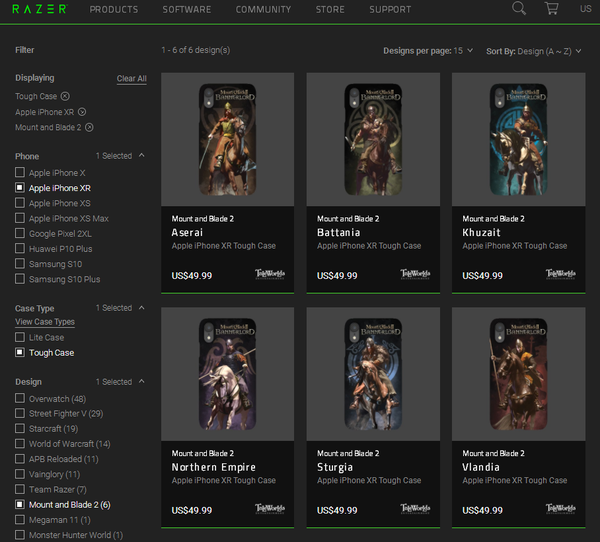This screenshot has width=600, height=542.
Task: Open the SUPPORT menu
Action: (x=390, y=9)
